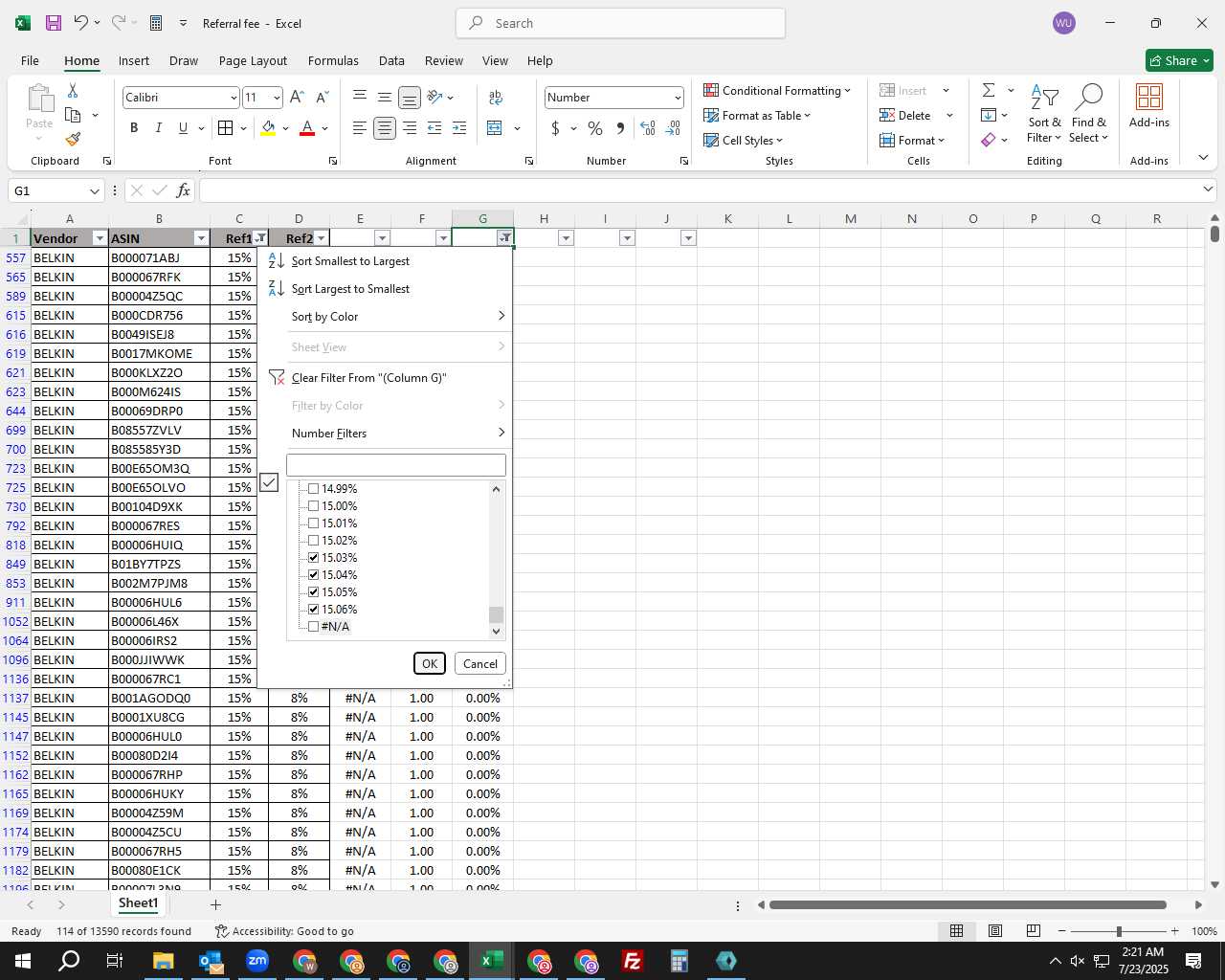This screenshot has height=980, width=1225.
Task: Apply Comma Style format
Action: coord(620,128)
